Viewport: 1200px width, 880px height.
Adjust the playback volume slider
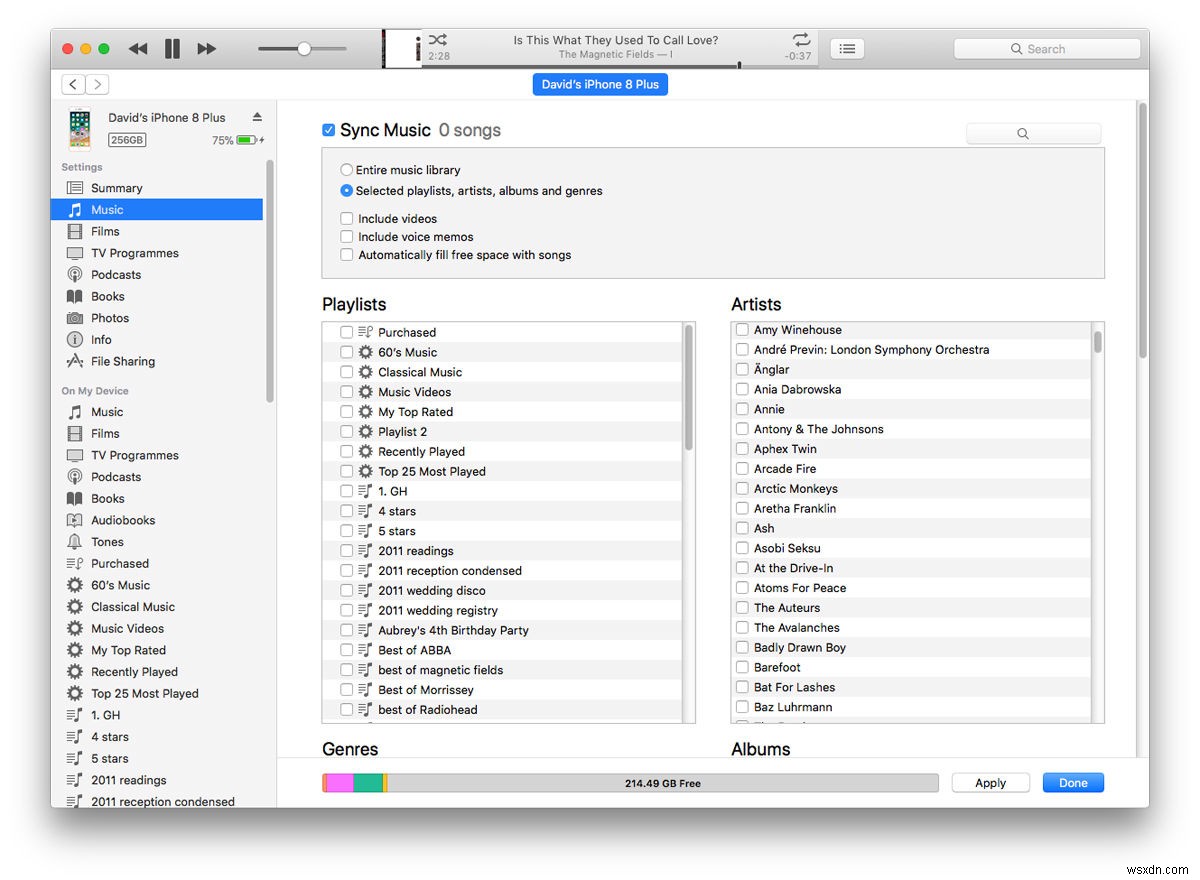point(302,48)
